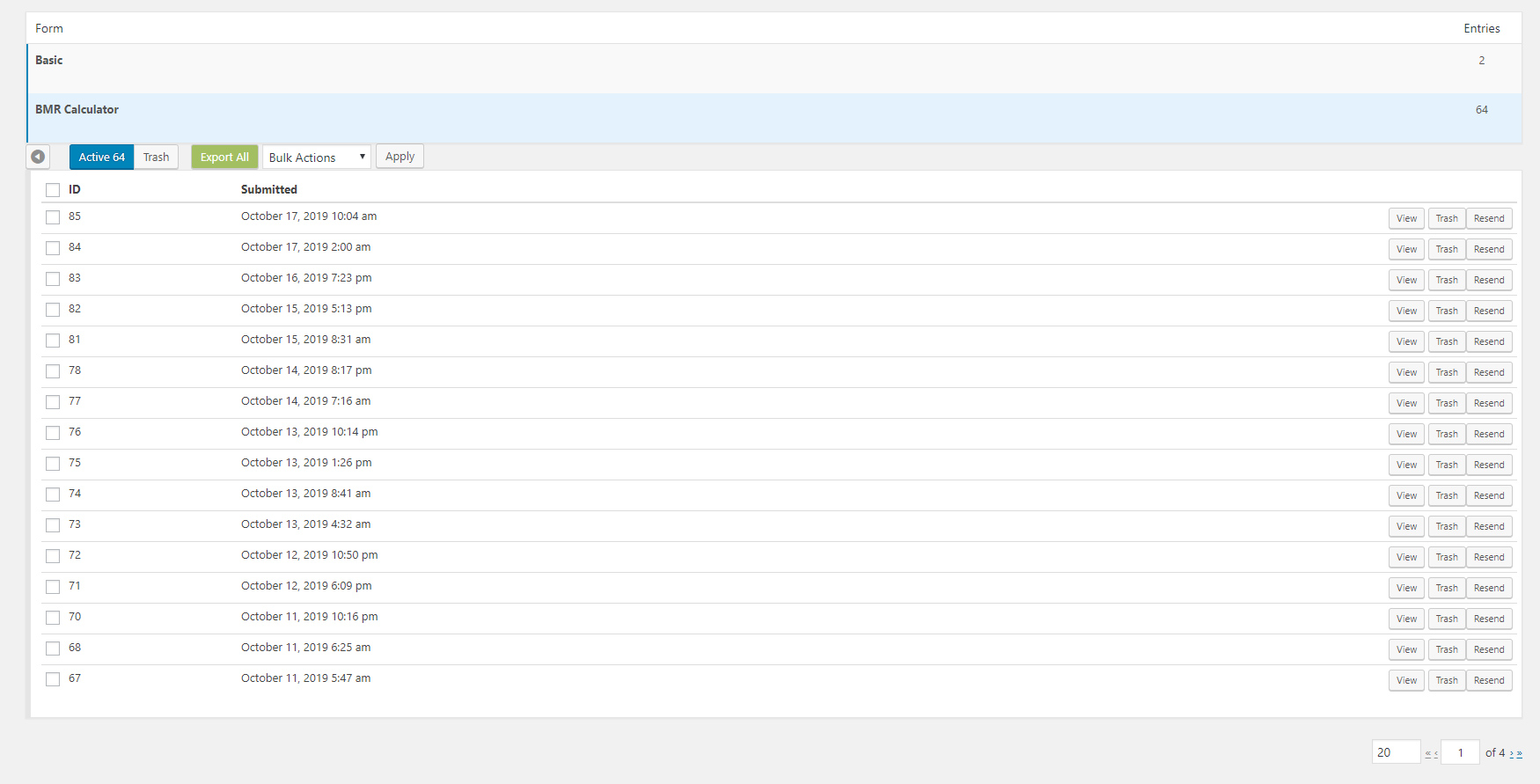
Task: Open the Bulk Actions dropdown
Action: point(316,158)
